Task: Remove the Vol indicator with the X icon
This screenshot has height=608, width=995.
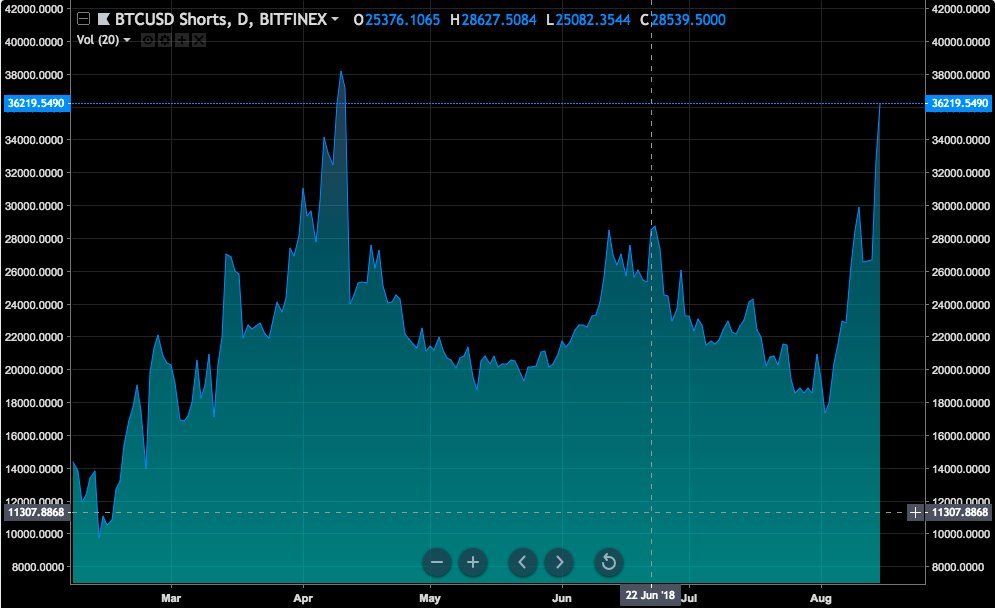Action: [199, 41]
